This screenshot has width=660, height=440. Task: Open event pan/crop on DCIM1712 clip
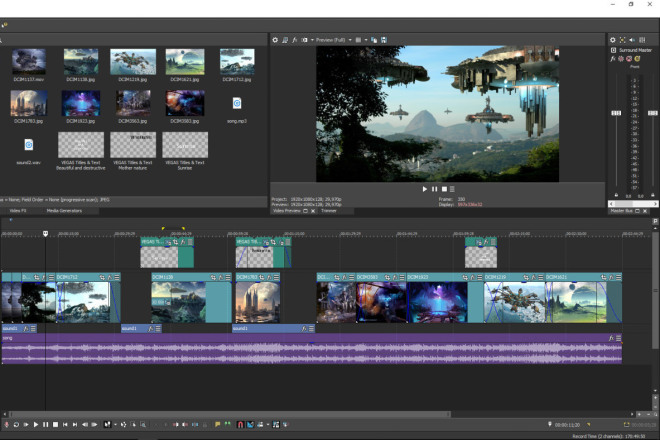point(102,277)
